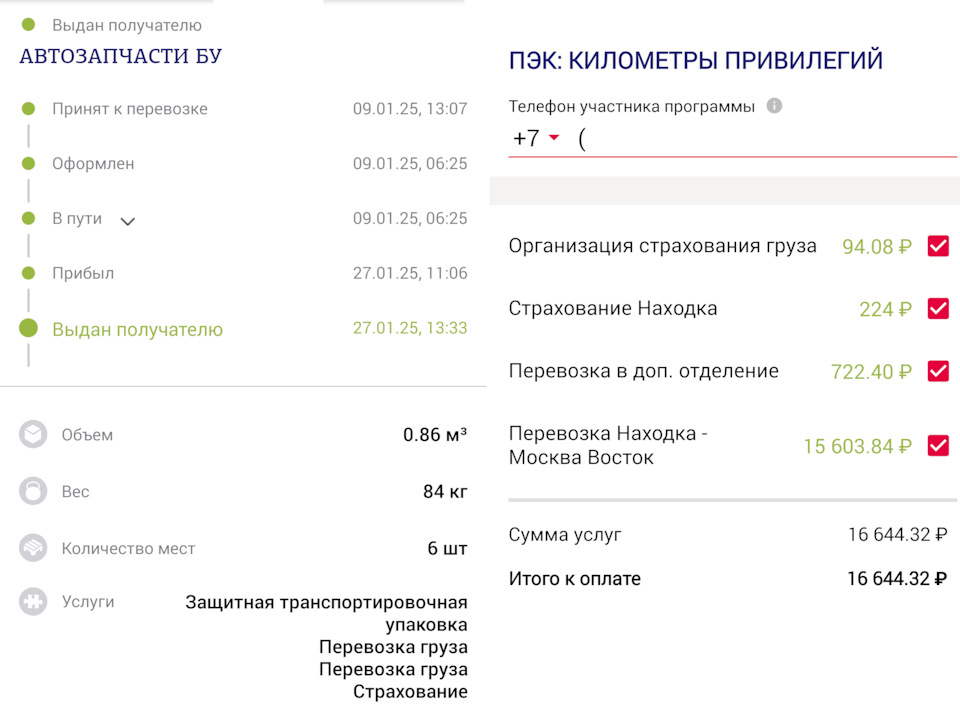Click the Вес weight icon

[x=33, y=491]
